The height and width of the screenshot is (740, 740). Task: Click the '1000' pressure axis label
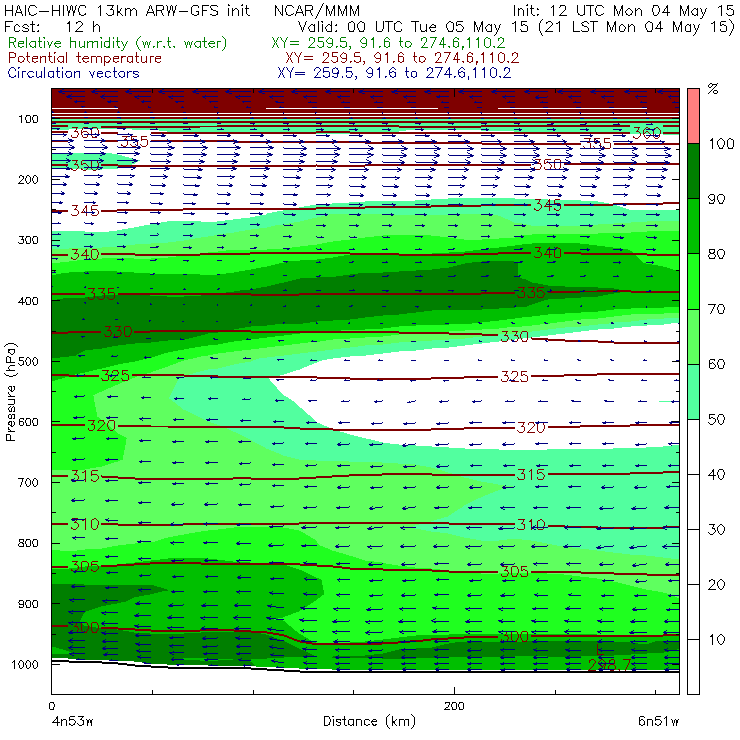point(24,664)
